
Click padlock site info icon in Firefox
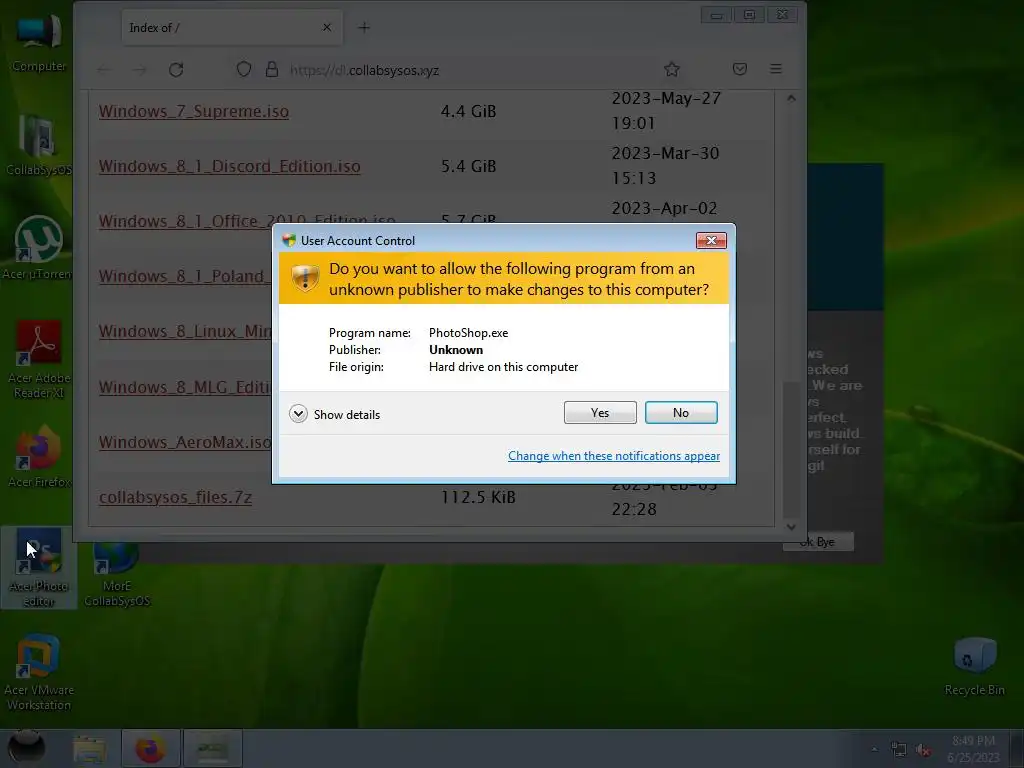coord(272,69)
